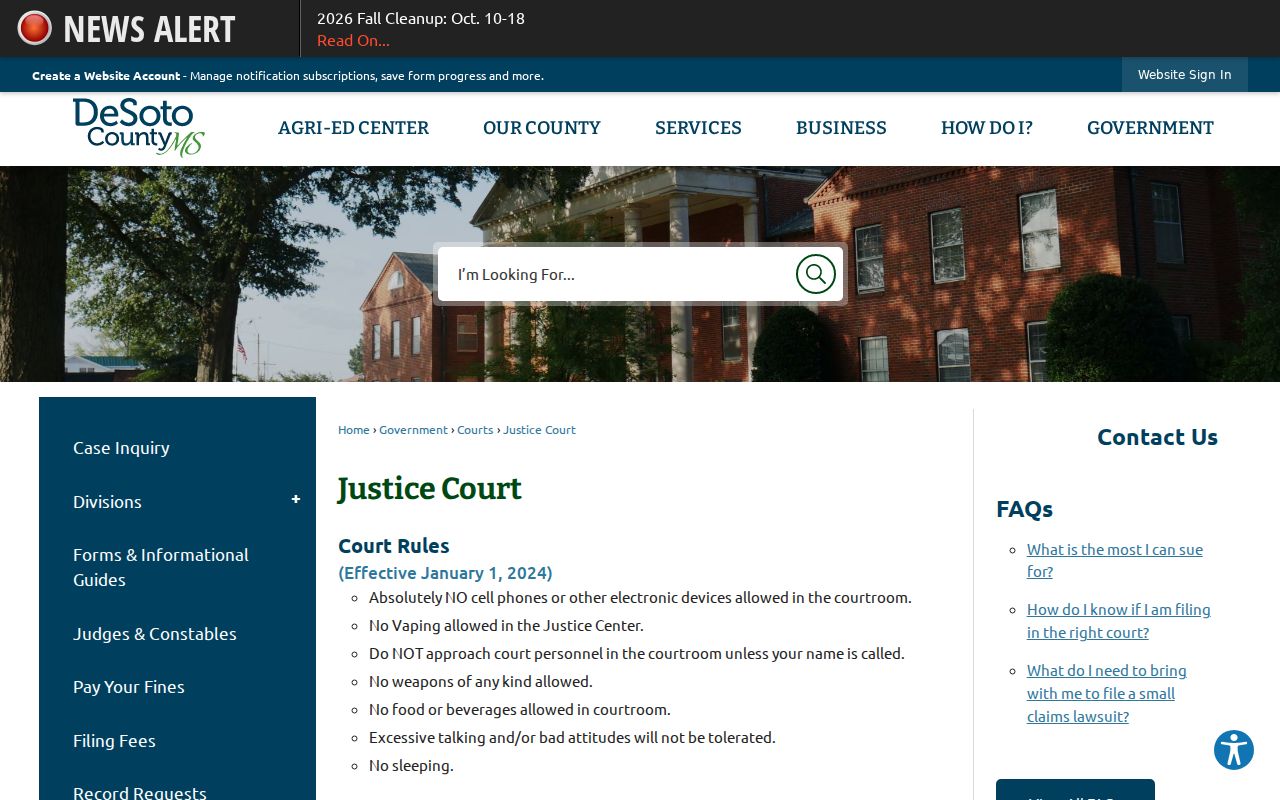
Task: Open FAQ about filing a small claims lawsuit
Action: coord(1107,693)
